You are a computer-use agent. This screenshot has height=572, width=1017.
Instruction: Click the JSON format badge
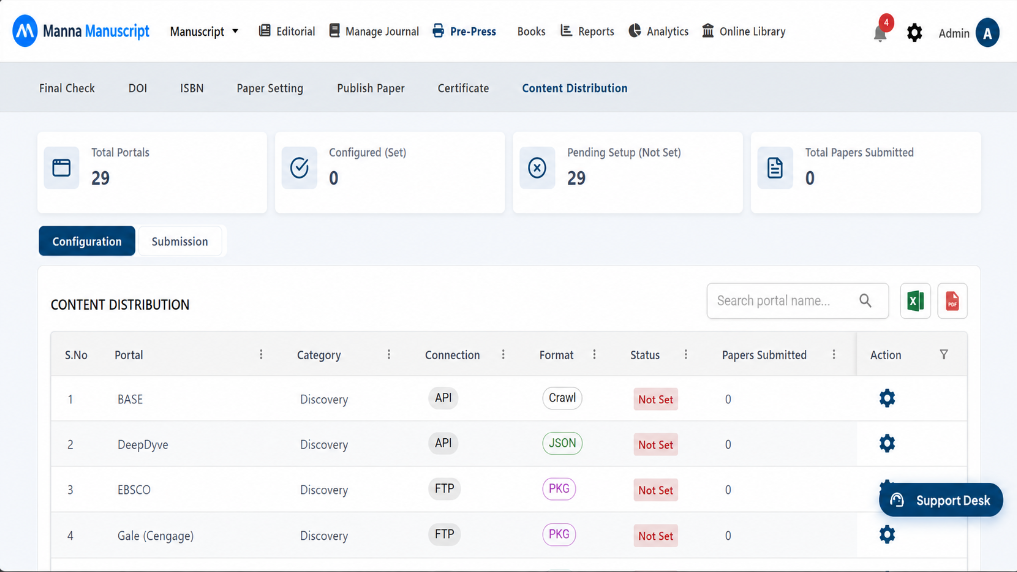[562, 444]
